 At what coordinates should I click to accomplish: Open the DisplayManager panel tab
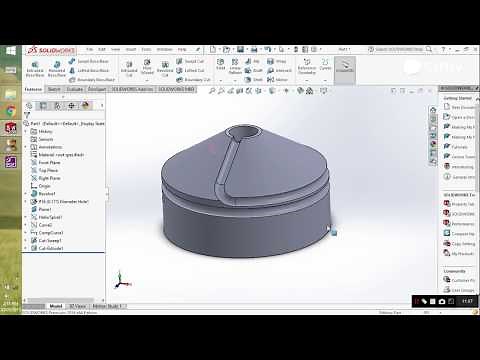click(85, 106)
